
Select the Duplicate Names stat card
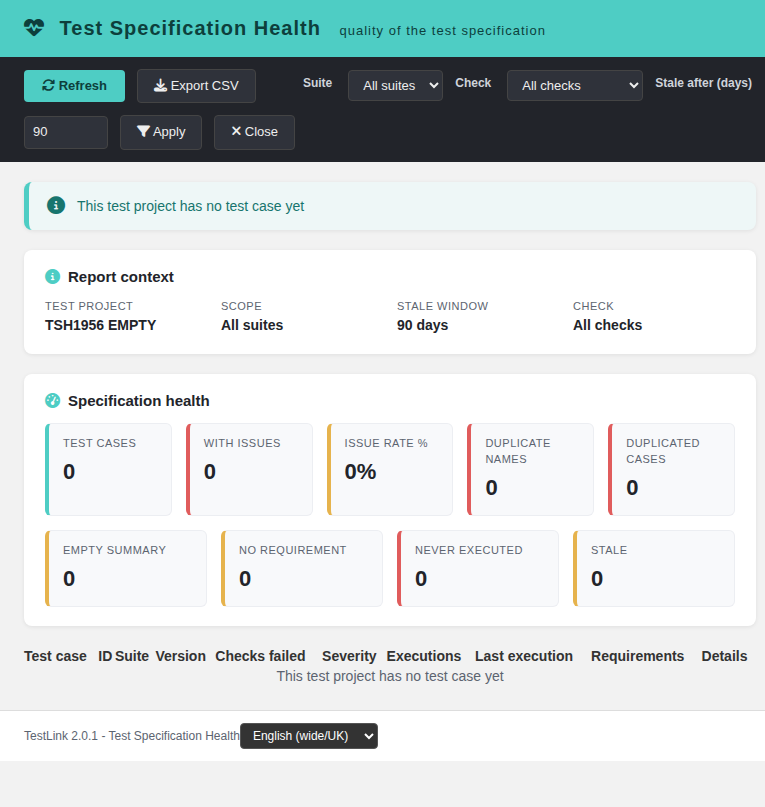click(x=530, y=469)
